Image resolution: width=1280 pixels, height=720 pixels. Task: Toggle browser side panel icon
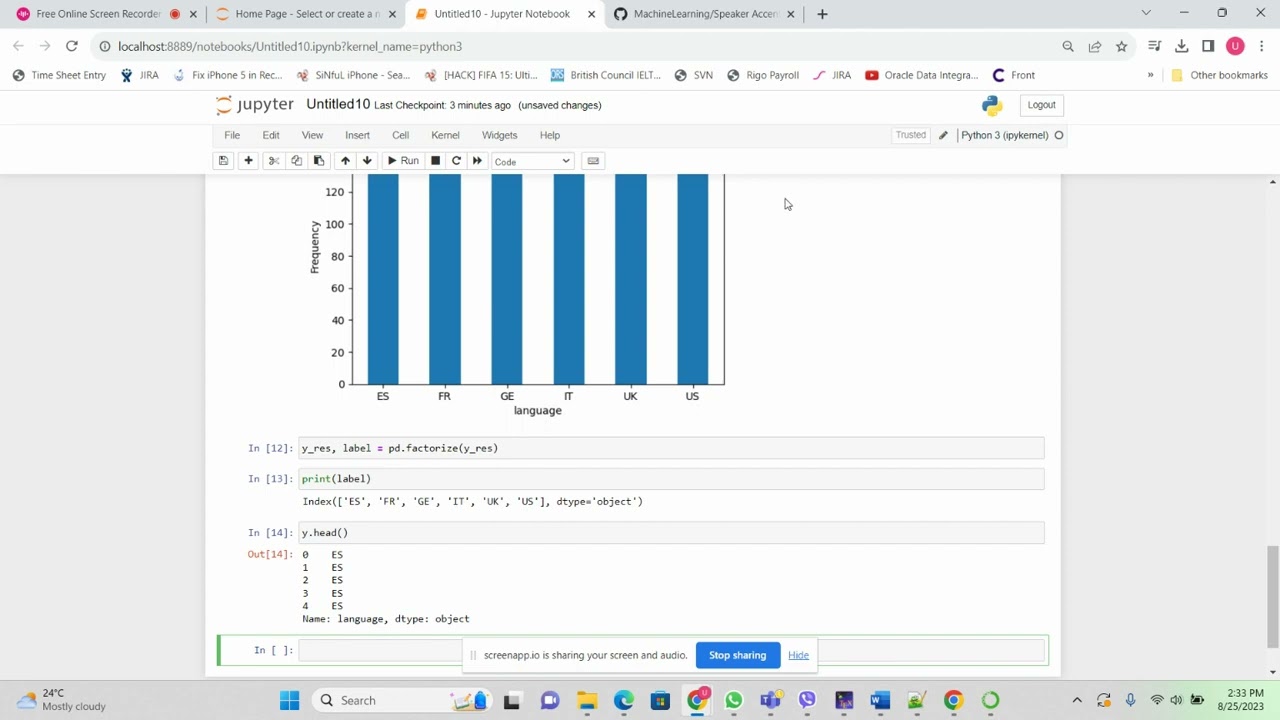tap(1208, 46)
